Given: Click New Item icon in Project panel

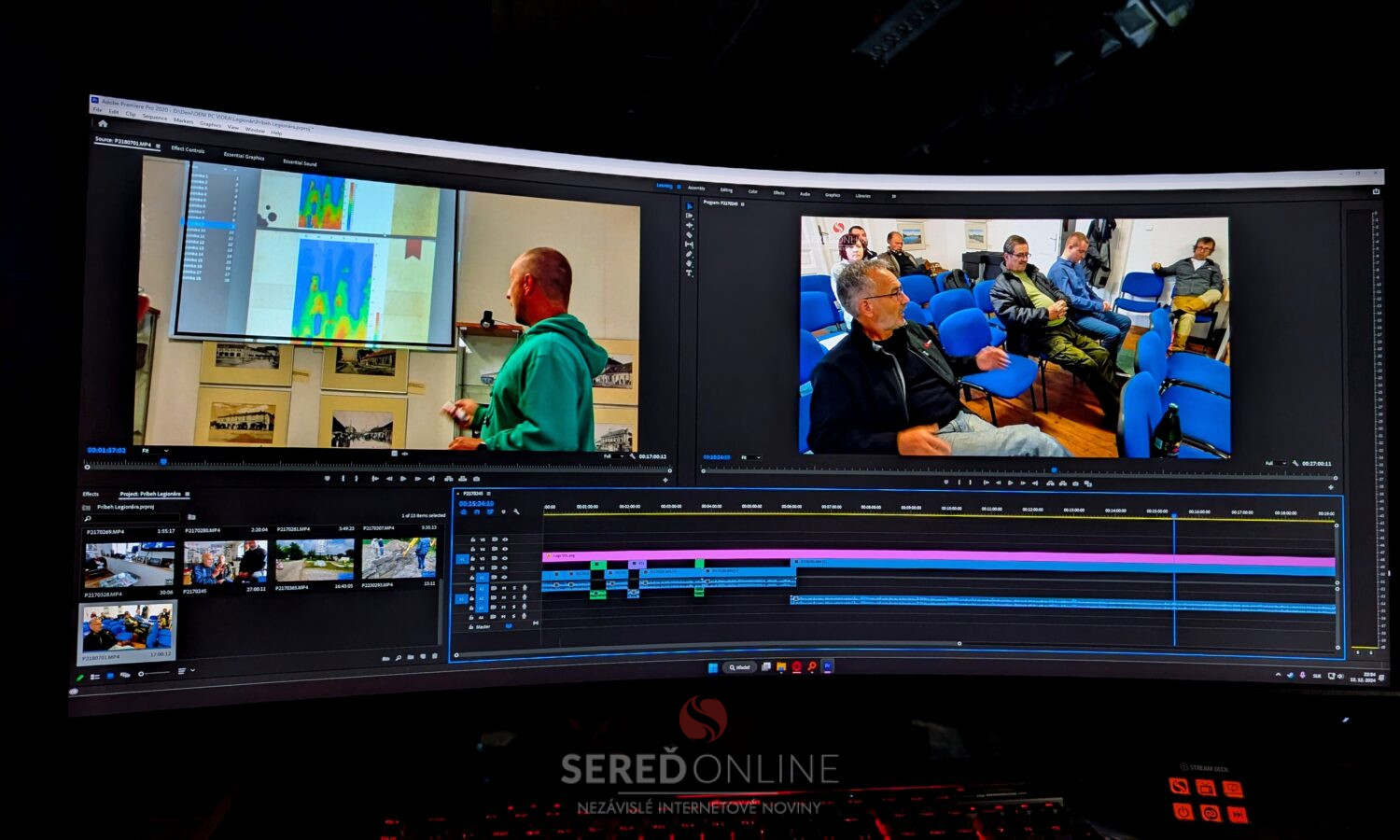Looking at the screenshot, I should coord(423,656).
